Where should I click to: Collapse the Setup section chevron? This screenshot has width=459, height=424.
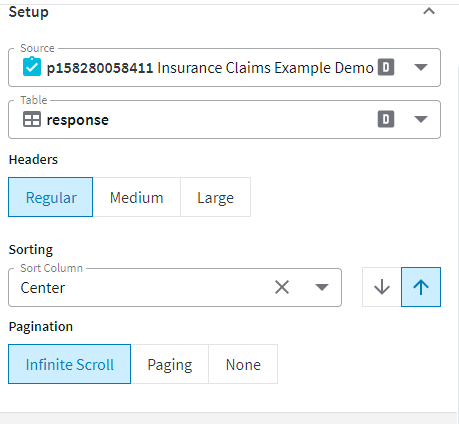[x=429, y=11]
